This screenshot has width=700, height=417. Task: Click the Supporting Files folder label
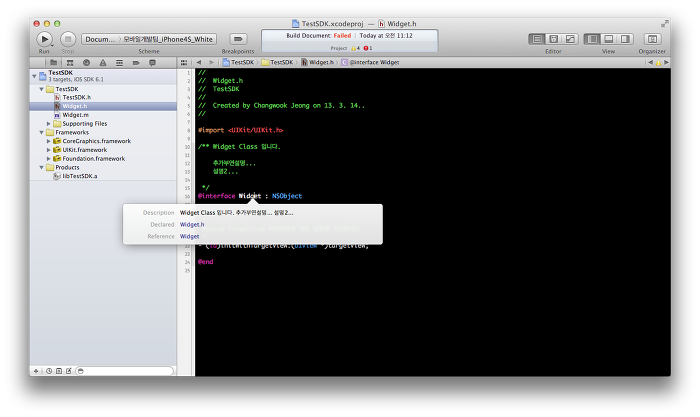tap(84, 124)
